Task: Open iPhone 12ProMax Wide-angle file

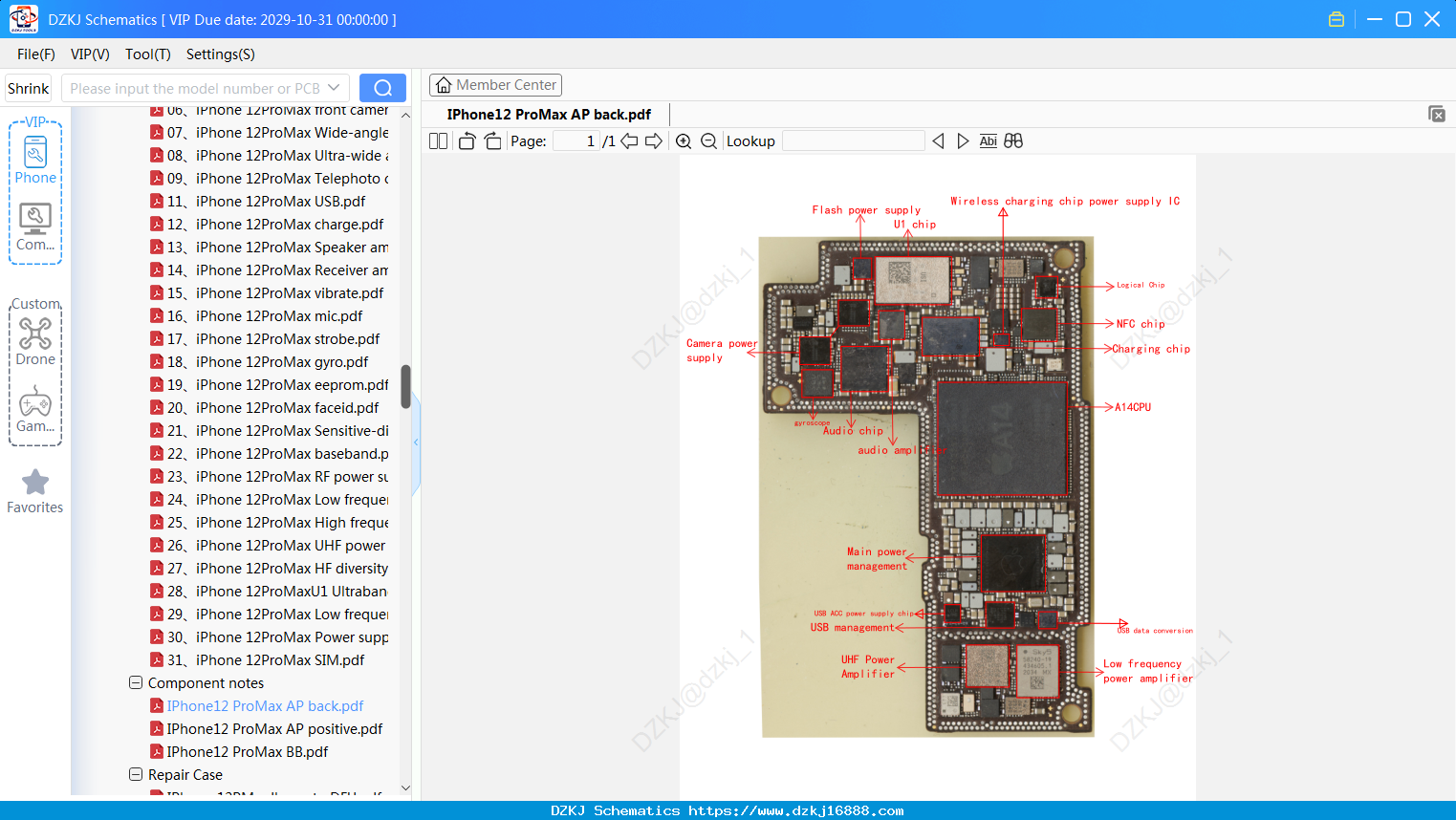Action: 270,133
